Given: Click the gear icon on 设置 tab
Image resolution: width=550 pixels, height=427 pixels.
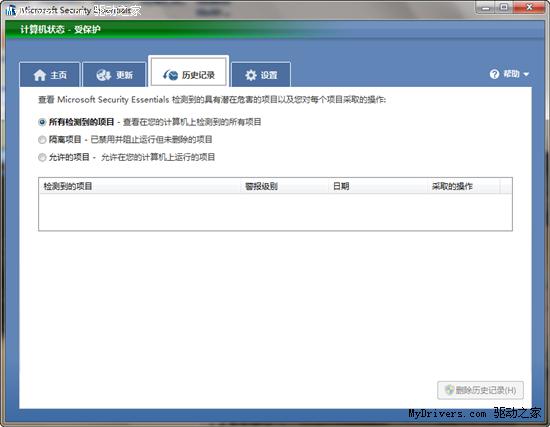Looking at the screenshot, I should pyautogui.click(x=251, y=75).
